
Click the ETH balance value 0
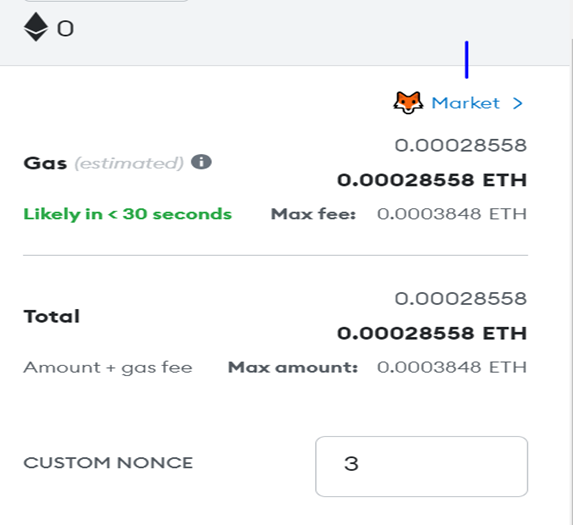65,28
